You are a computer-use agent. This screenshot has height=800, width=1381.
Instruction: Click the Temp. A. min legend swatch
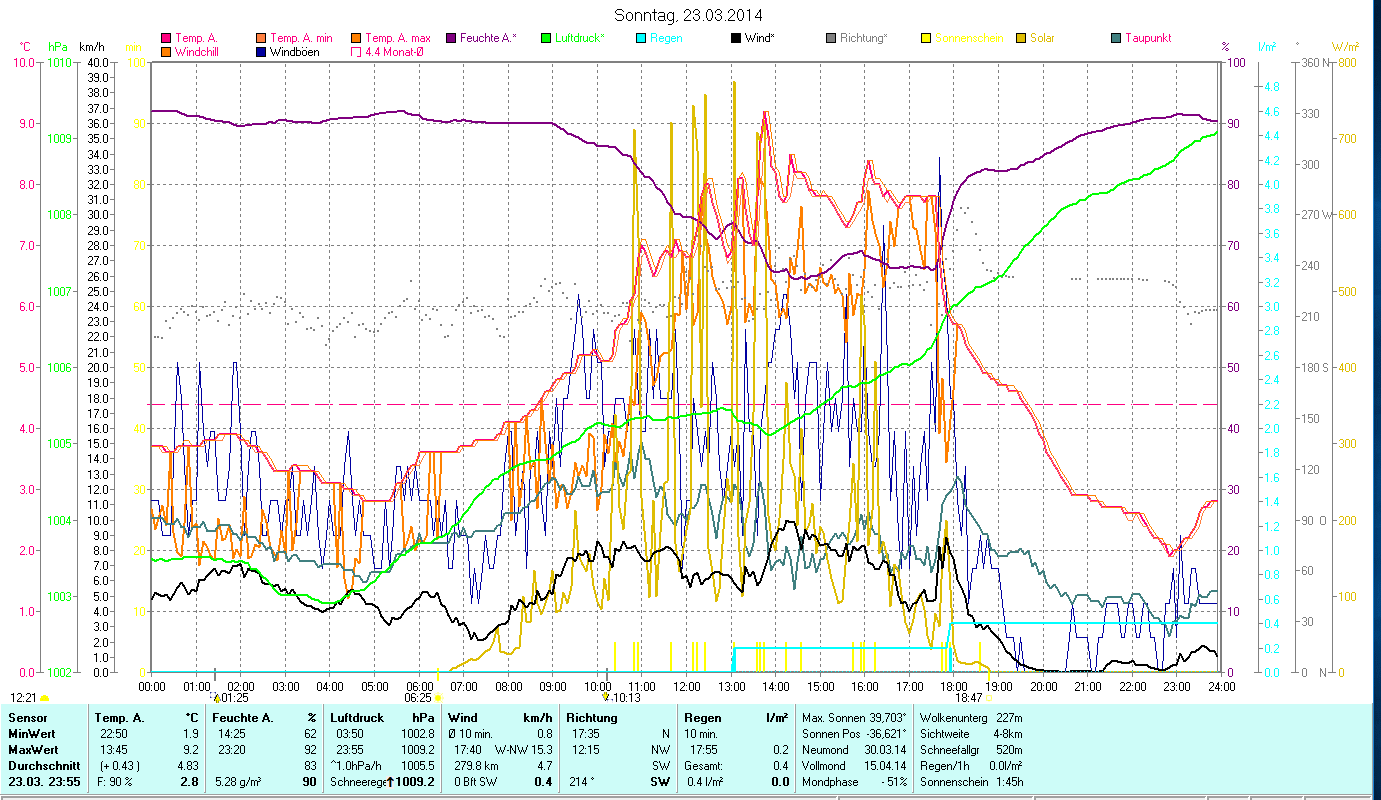pyautogui.click(x=261, y=38)
